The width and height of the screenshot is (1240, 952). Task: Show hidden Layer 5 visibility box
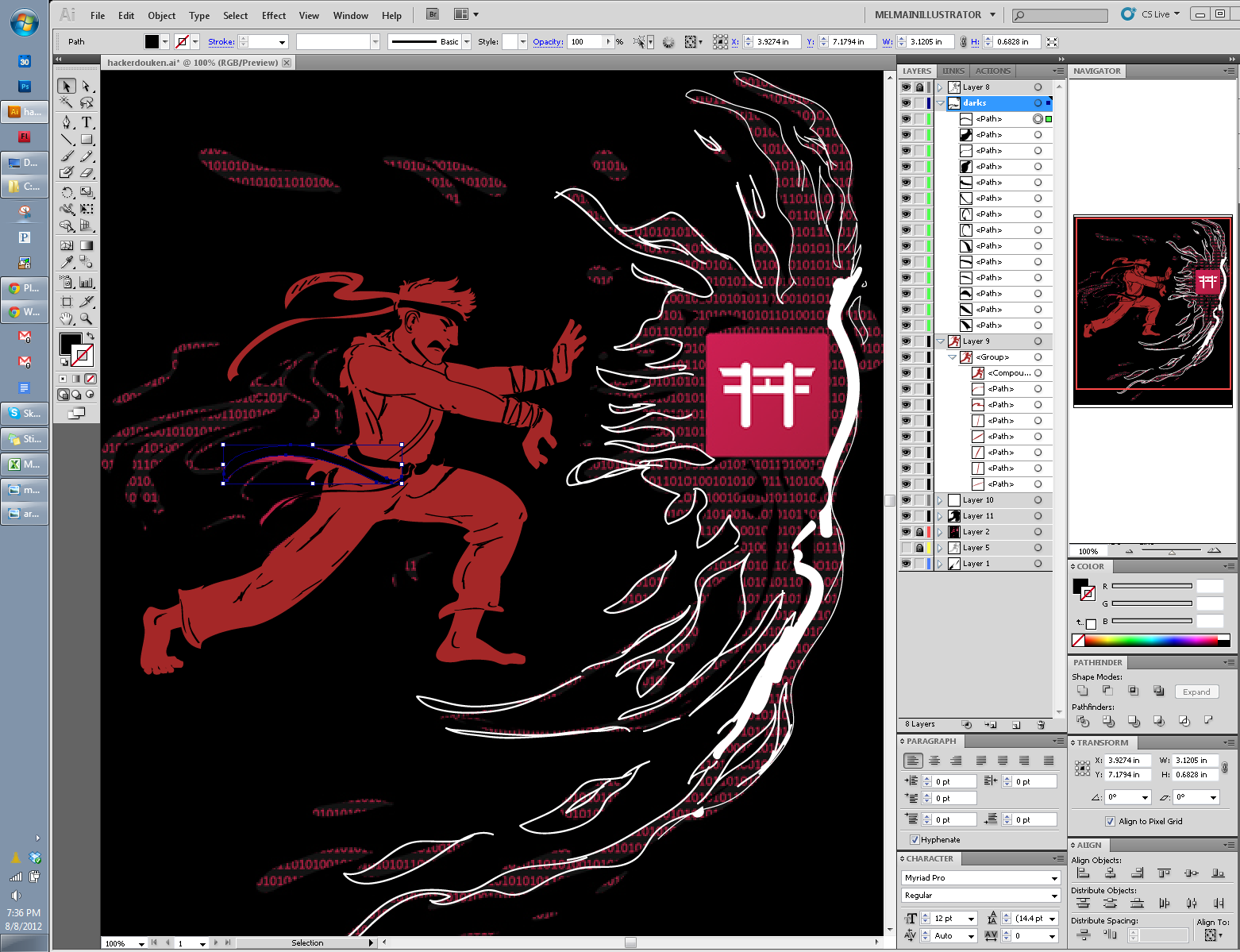906,548
